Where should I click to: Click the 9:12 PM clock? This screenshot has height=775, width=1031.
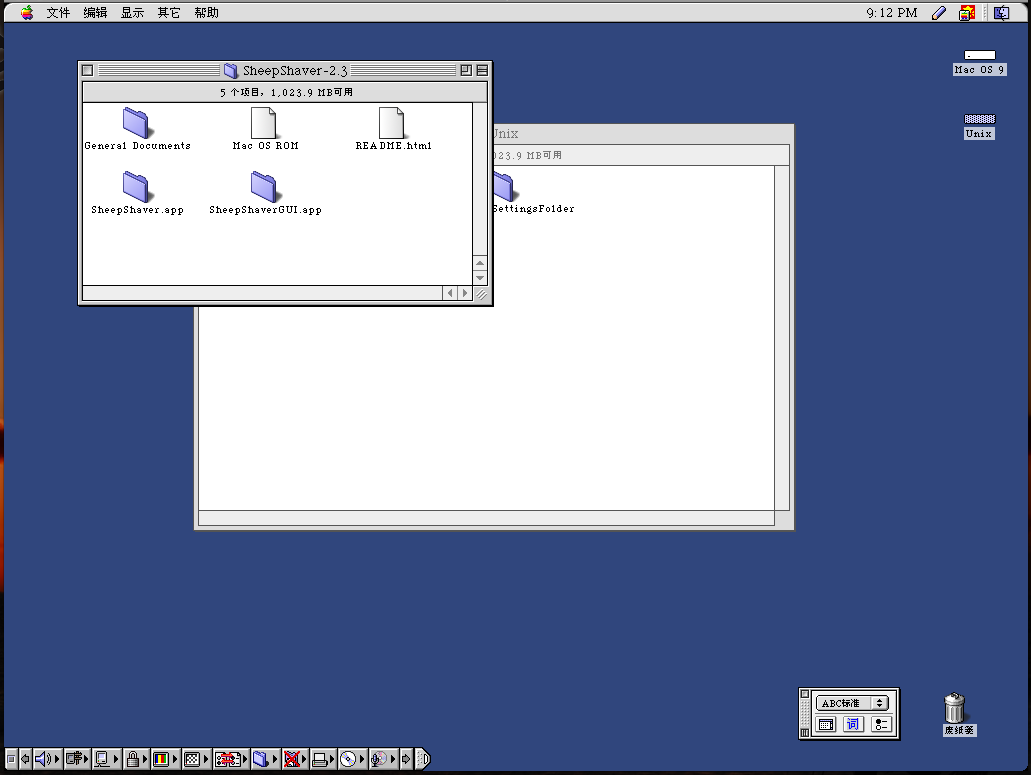[x=892, y=12]
